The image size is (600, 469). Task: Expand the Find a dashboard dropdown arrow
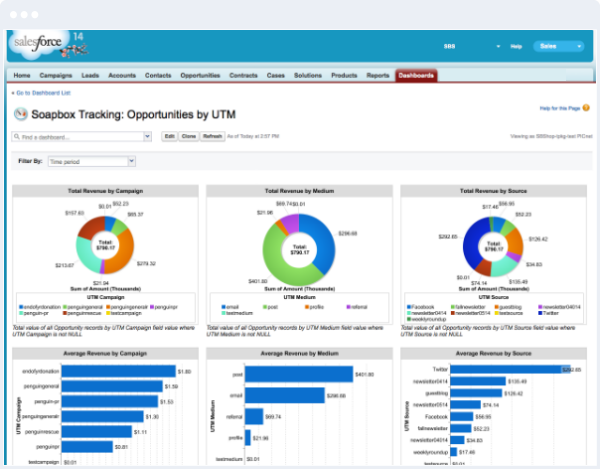147,137
